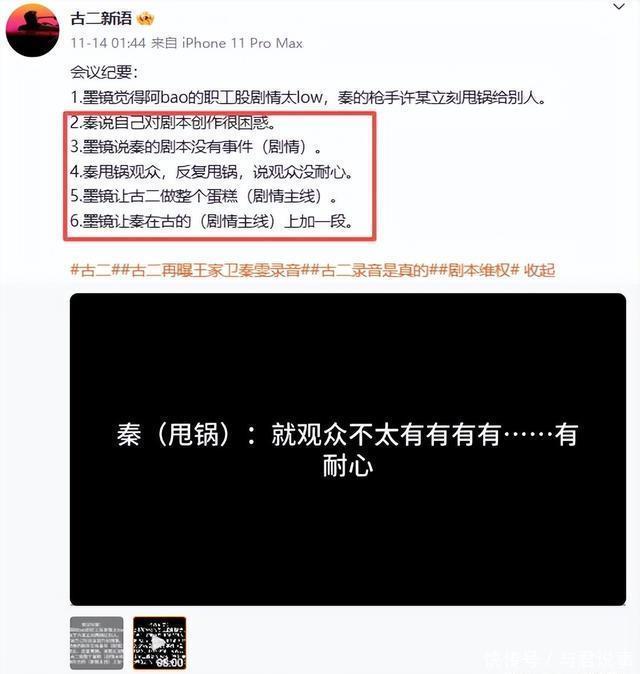Open the 古二新语 profile avatar
Image resolution: width=640 pixels, height=674 pixels.
click(32, 30)
